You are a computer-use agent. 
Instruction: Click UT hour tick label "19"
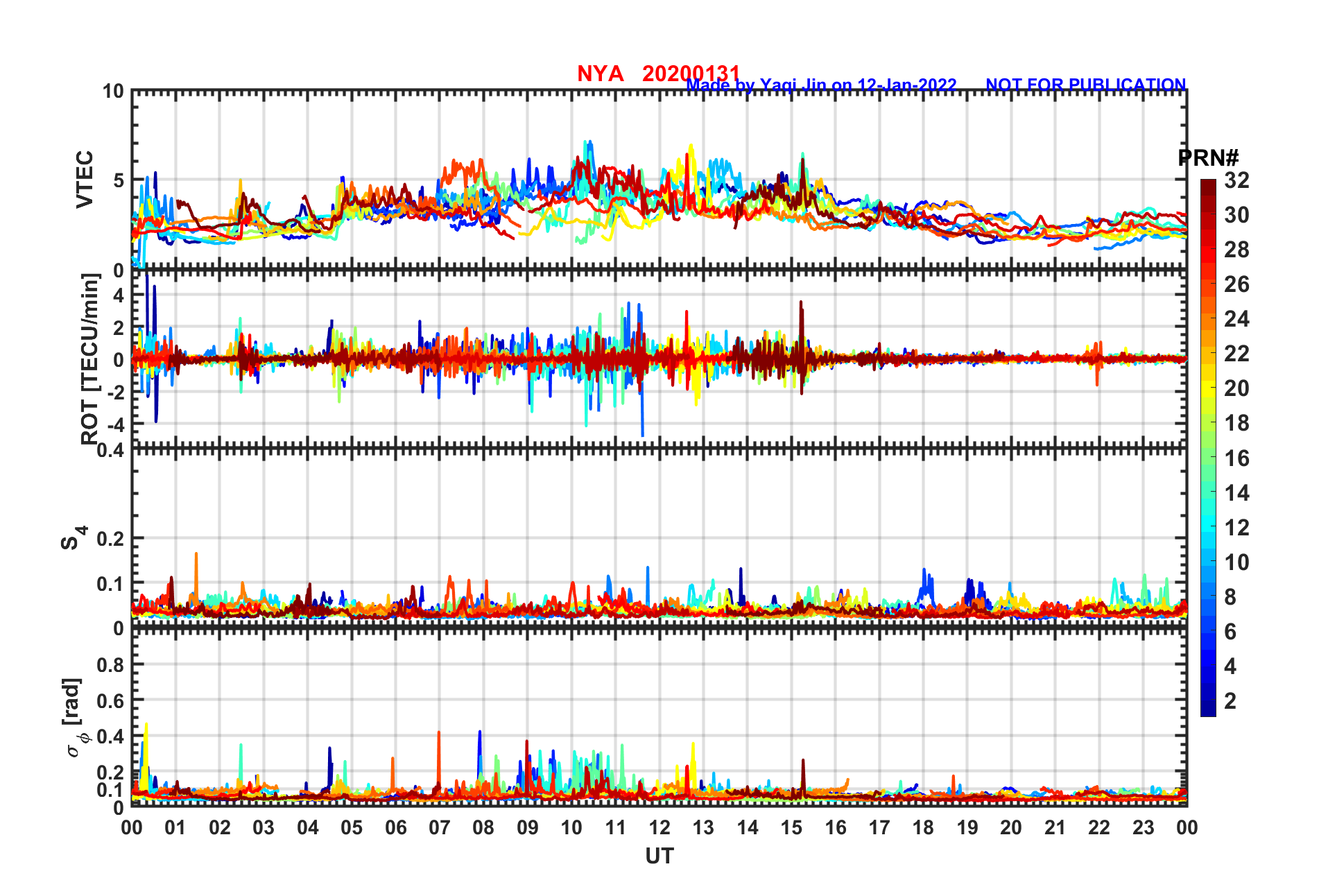[x=967, y=828]
